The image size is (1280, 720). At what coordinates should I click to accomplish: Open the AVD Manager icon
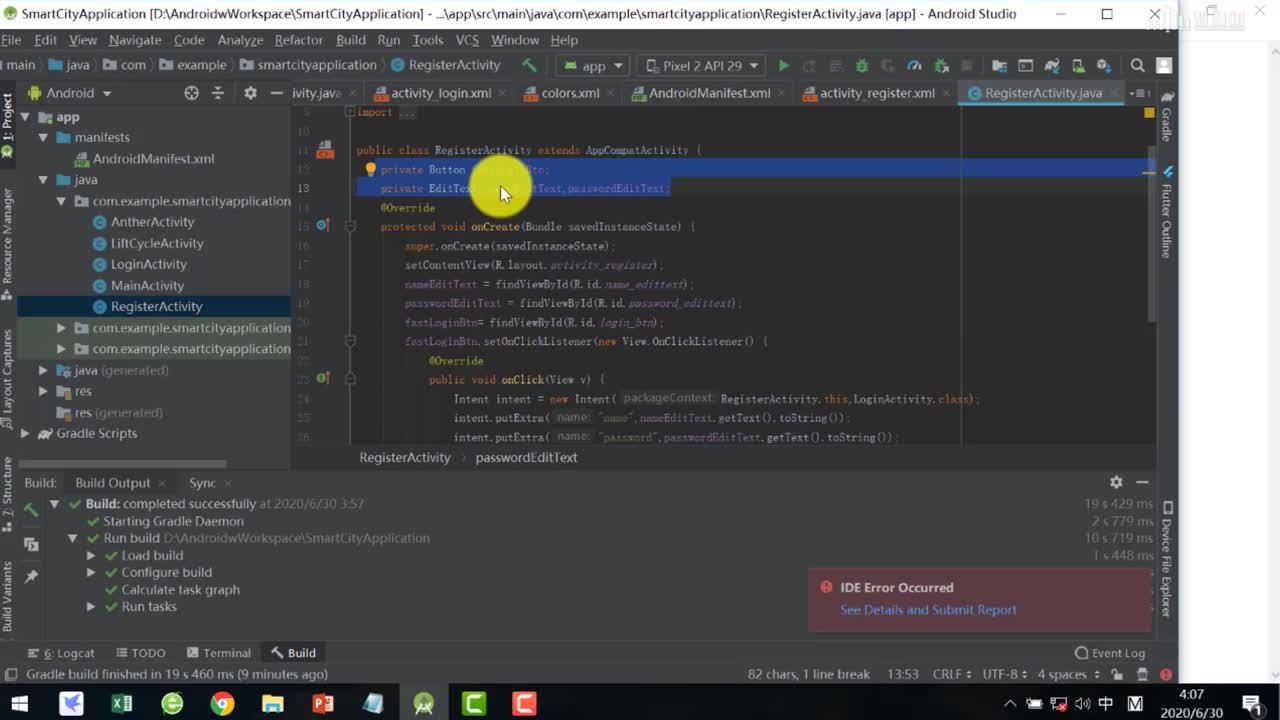[1078, 66]
